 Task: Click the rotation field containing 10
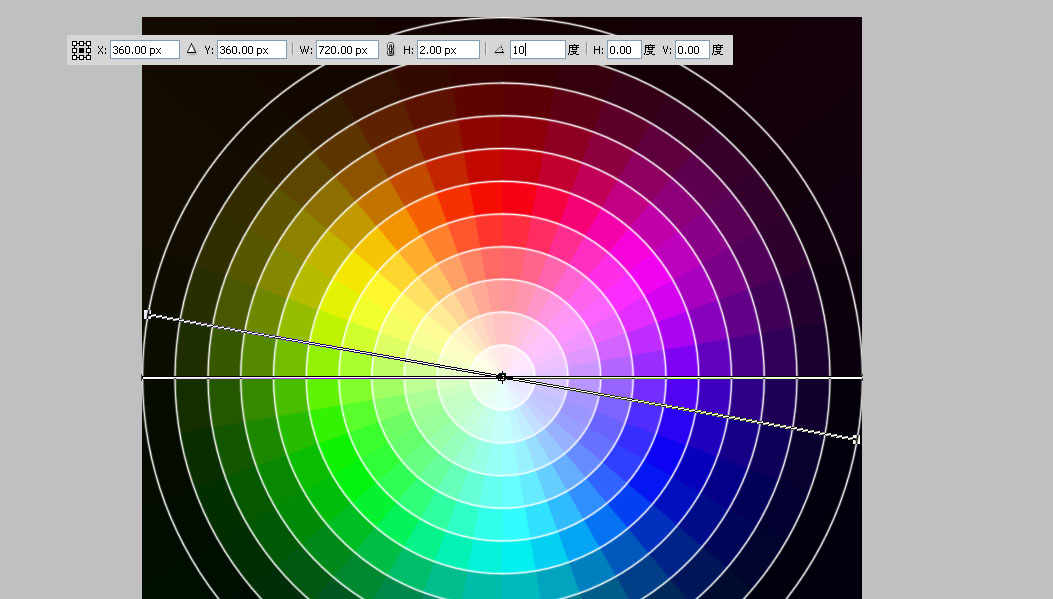click(537, 50)
